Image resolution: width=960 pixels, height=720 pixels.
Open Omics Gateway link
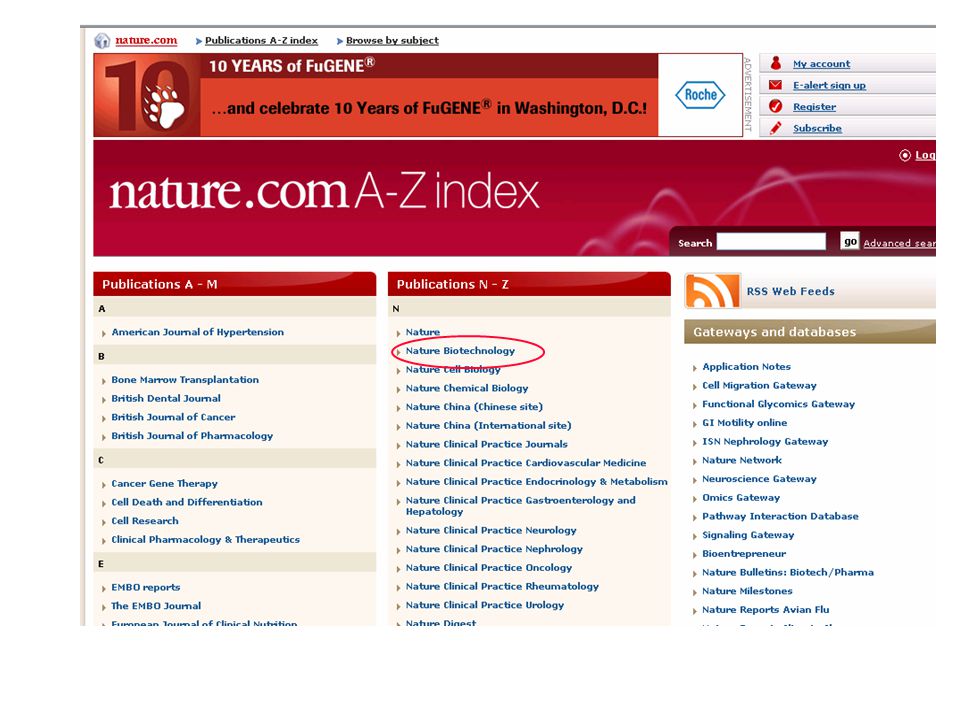741,498
